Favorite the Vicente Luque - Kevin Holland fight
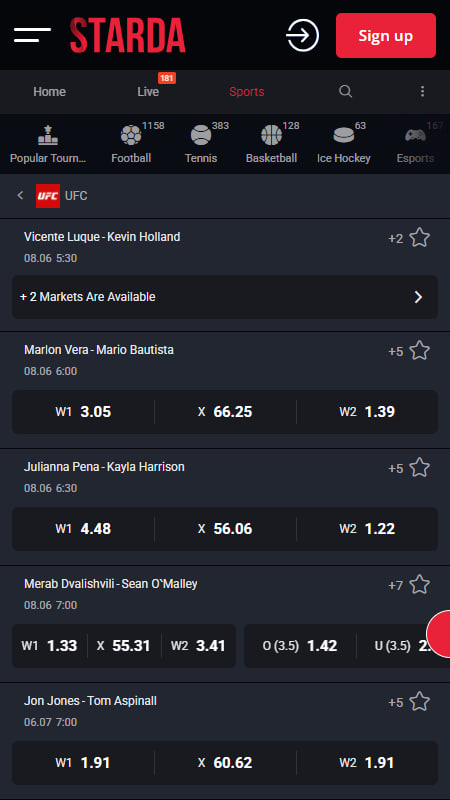 click(419, 238)
